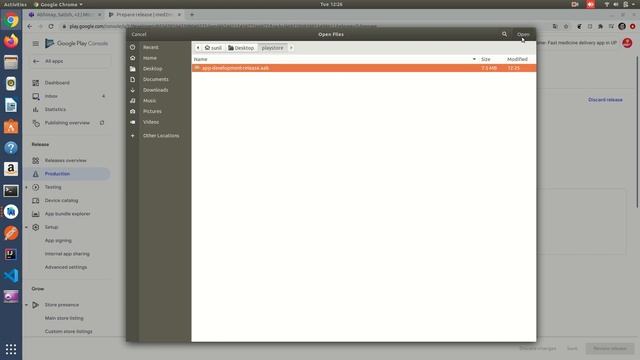
Task: Go to Home in file dialog sidebar
Action: [x=149, y=58]
